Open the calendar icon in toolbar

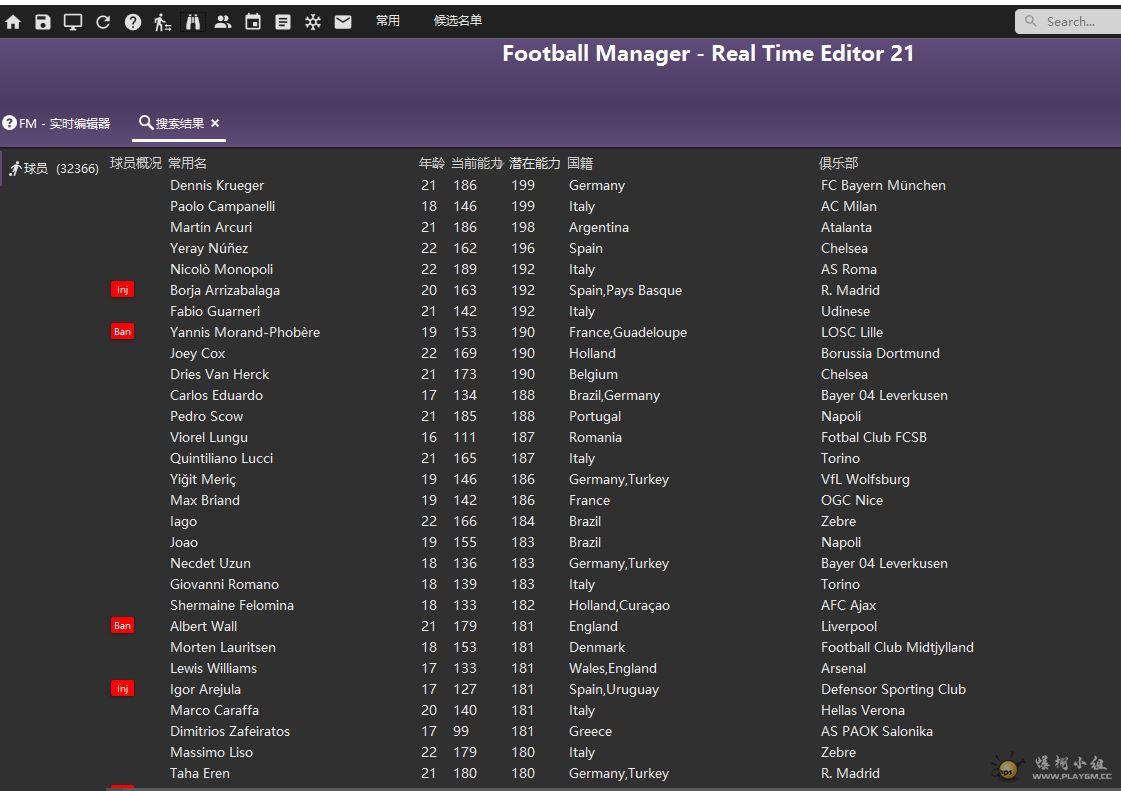point(253,22)
